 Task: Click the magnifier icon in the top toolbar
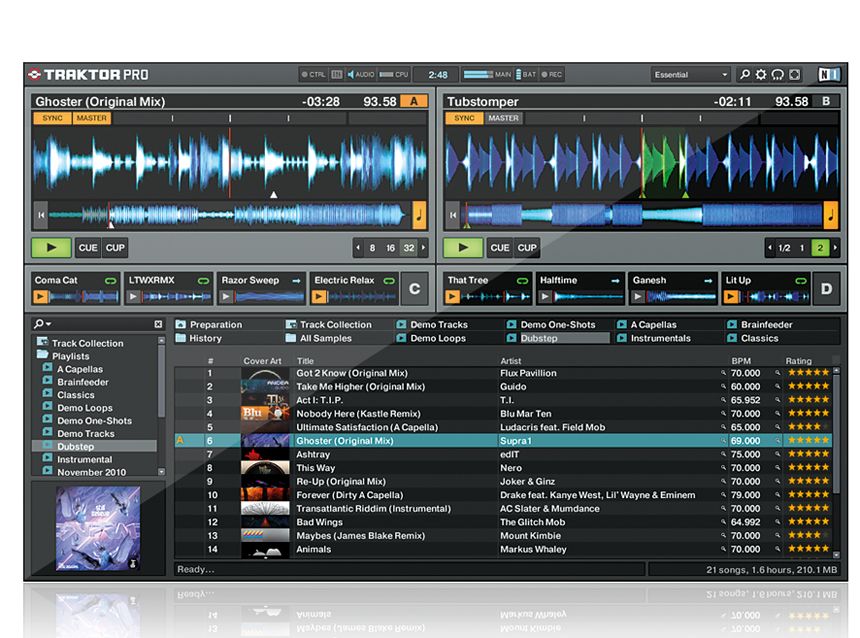click(x=745, y=74)
